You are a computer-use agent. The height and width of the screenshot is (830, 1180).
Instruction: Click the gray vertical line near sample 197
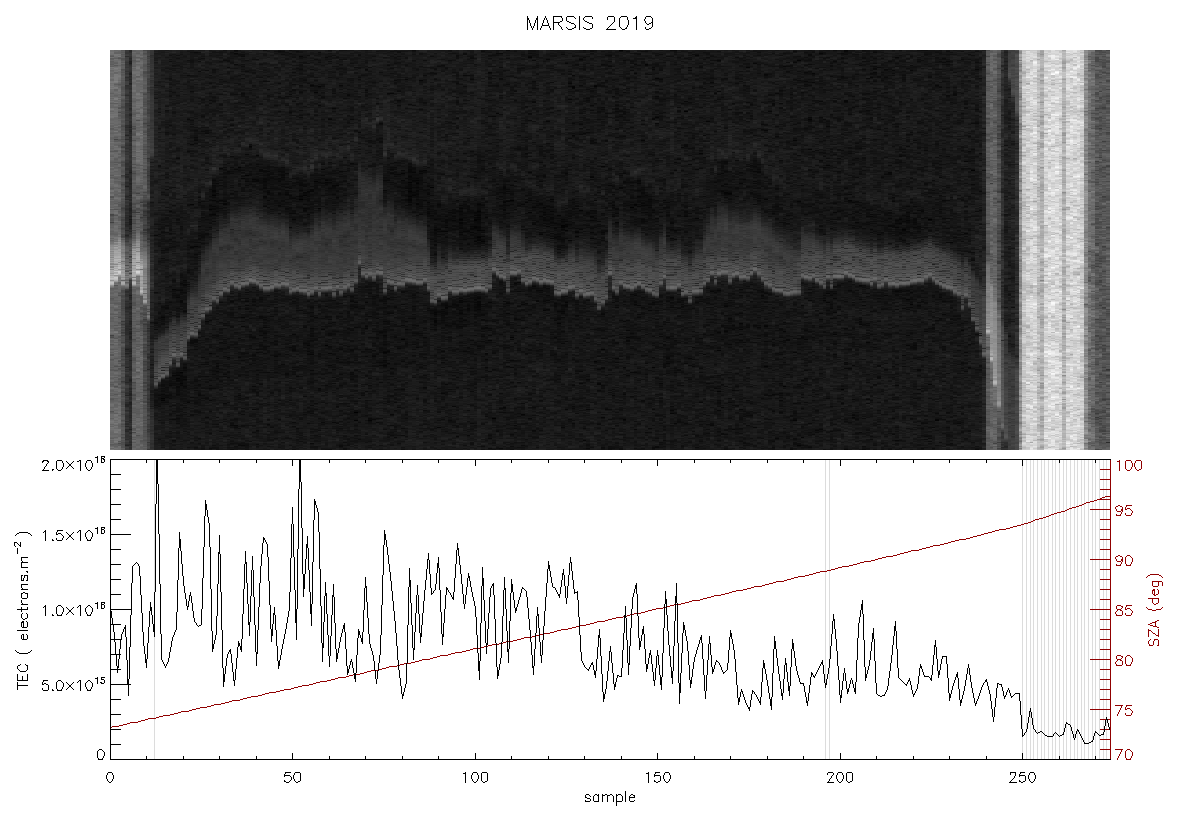pos(826,609)
